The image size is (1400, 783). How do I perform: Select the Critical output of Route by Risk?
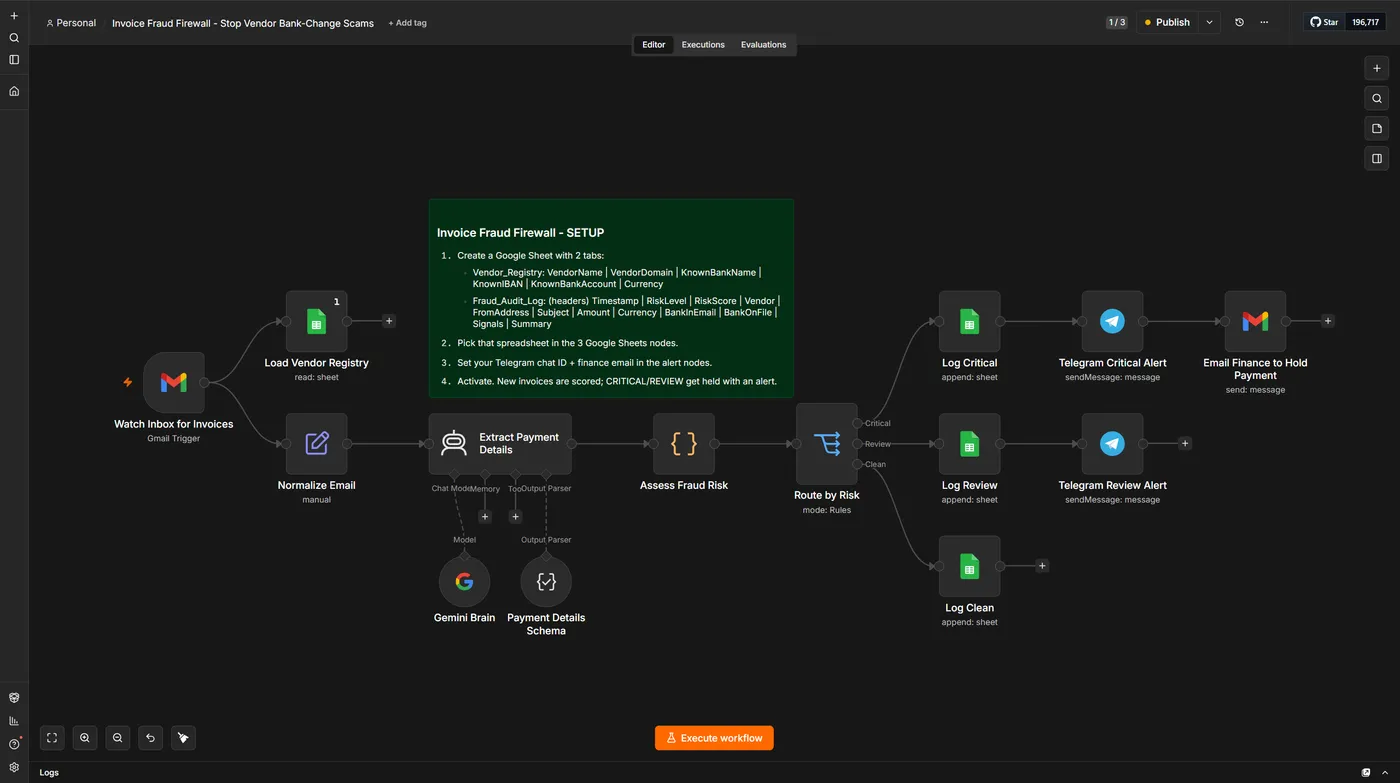click(x=858, y=423)
